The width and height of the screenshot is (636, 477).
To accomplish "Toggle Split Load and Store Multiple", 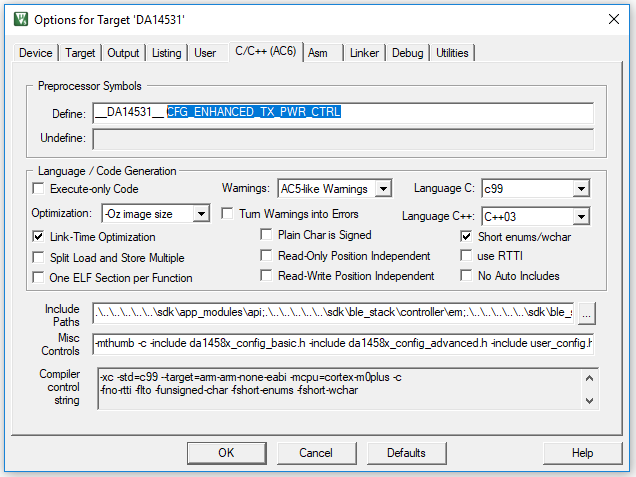I will pyautogui.click(x=39, y=258).
